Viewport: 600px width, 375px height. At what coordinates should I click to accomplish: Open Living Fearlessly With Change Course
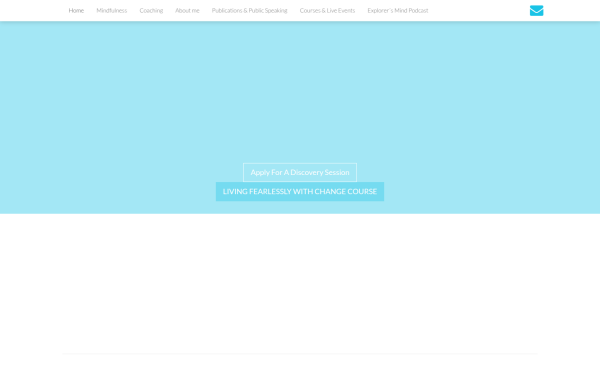click(300, 192)
